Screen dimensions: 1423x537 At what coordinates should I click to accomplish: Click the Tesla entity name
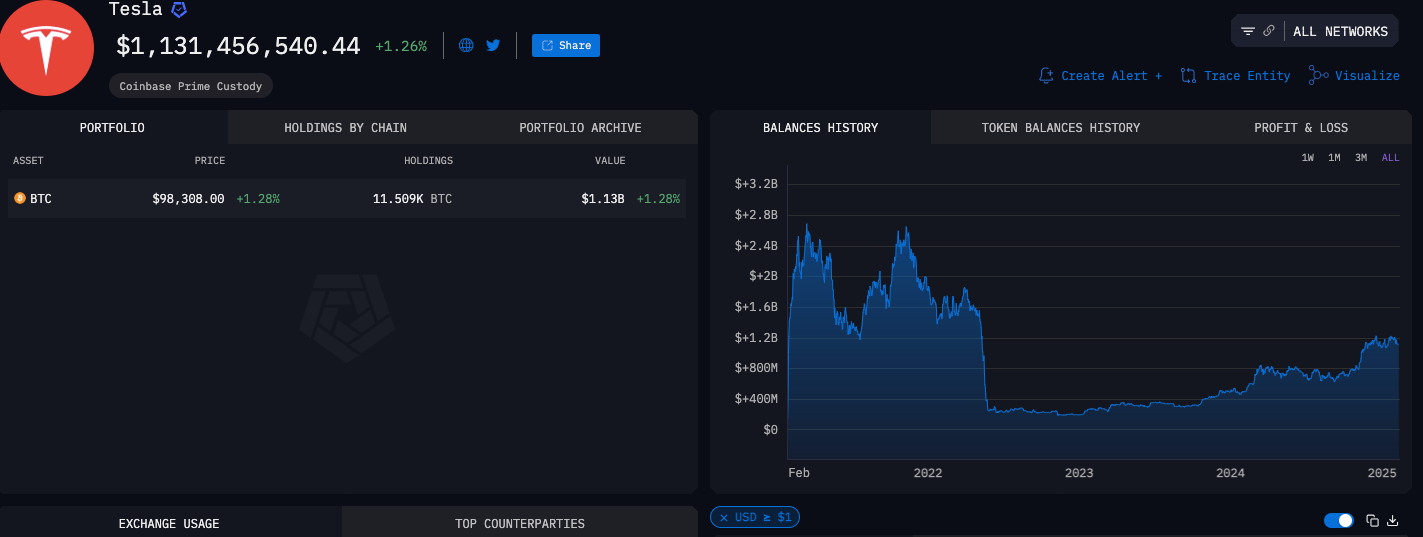click(135, 10)
